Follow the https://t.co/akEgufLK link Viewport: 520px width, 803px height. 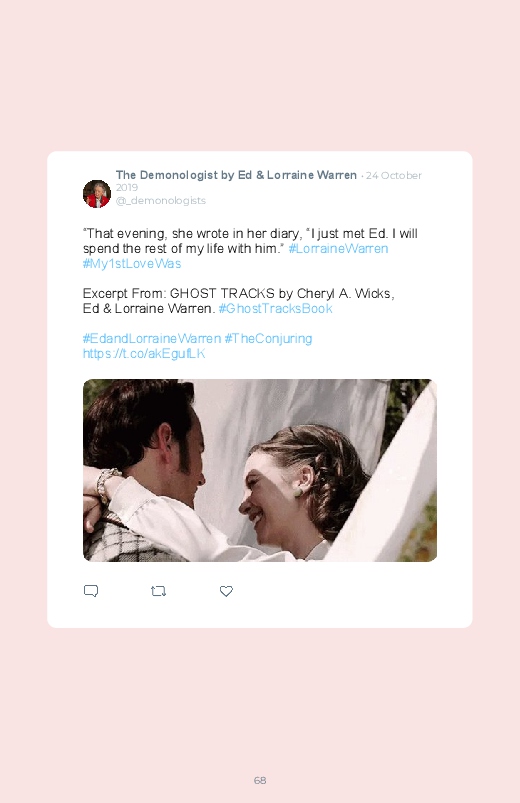(144, 353)
